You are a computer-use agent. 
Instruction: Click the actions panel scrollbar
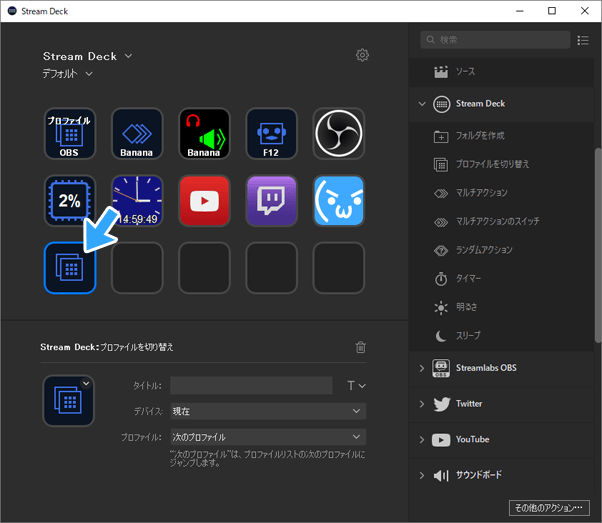coord(598,245)
